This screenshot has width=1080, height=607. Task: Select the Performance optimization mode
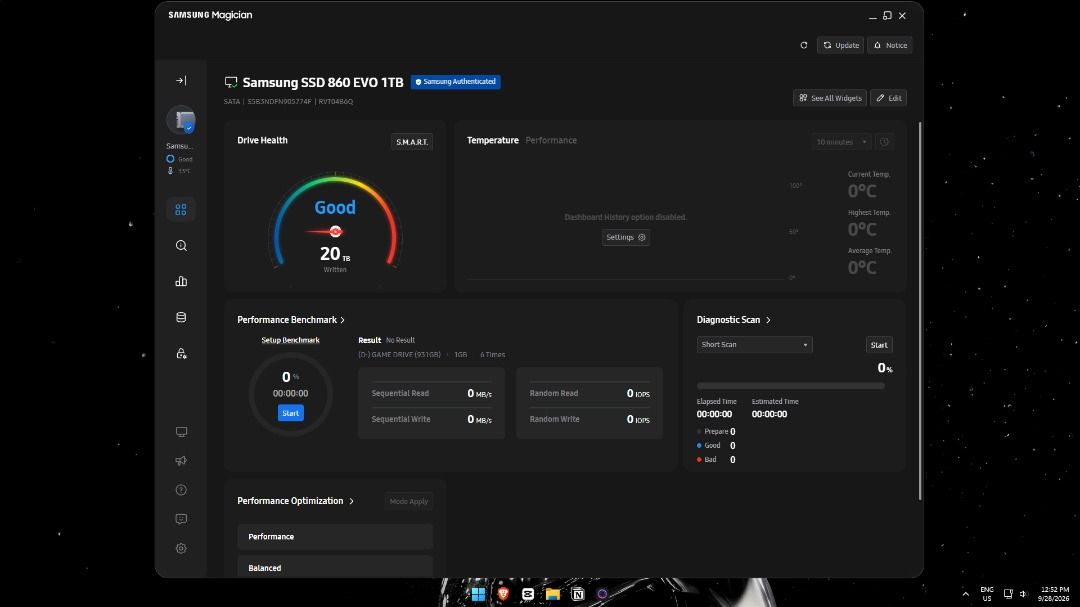(335, 537)
